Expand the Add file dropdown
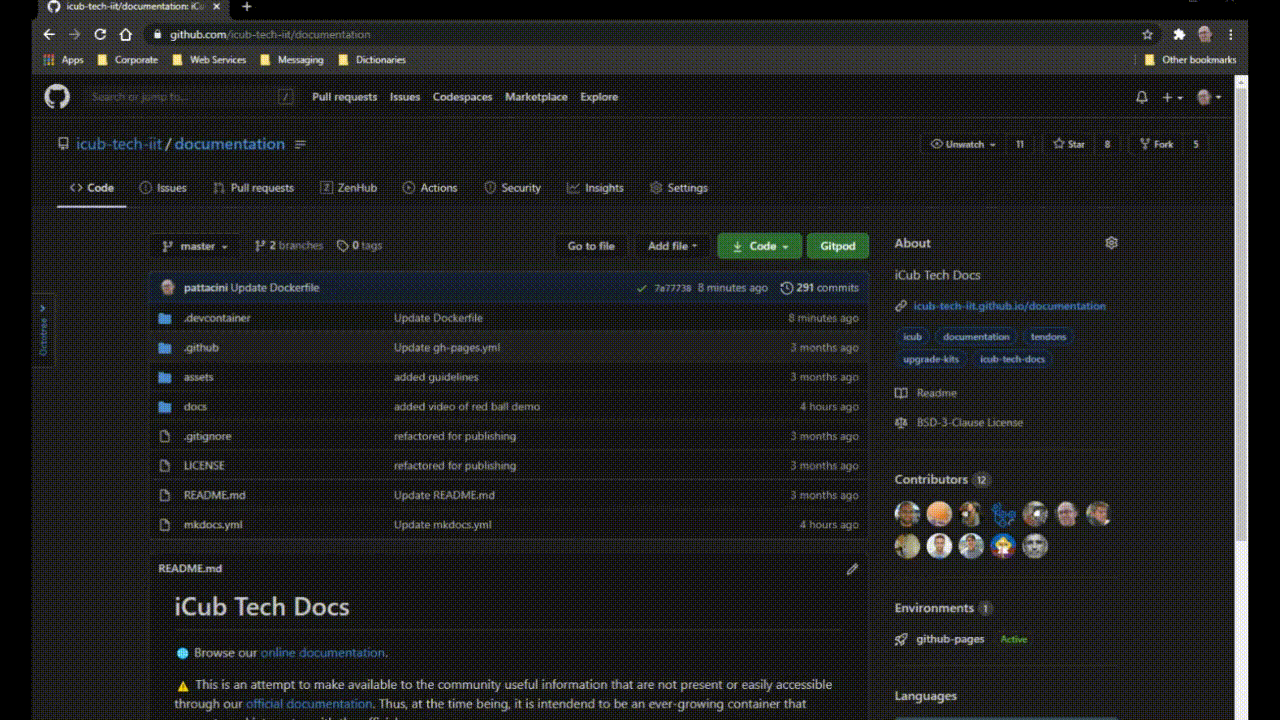The width and height of the screenshot is (1280, 720). pos(672,246)
